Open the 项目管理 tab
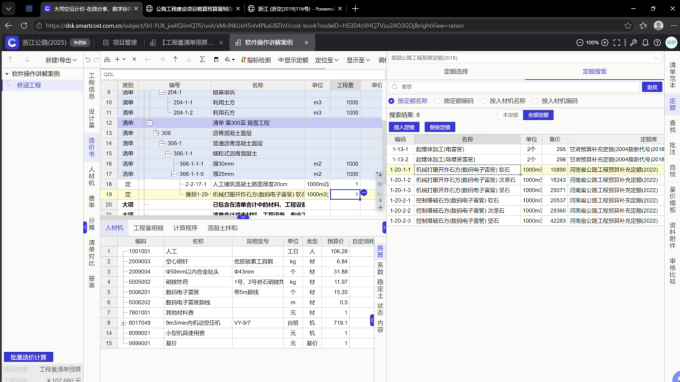The image size is (680, 382). (120, 42)
